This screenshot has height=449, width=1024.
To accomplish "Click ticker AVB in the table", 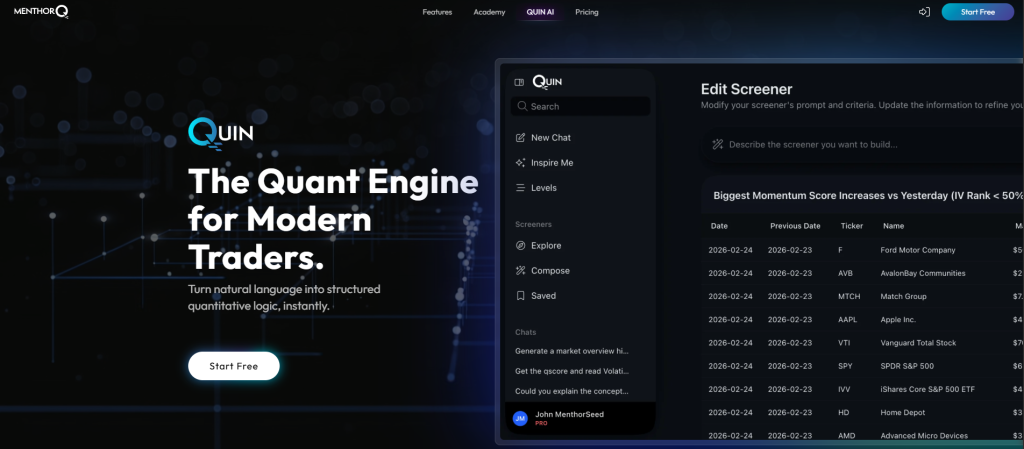I will pyautogui.click(x=845, y=273).
